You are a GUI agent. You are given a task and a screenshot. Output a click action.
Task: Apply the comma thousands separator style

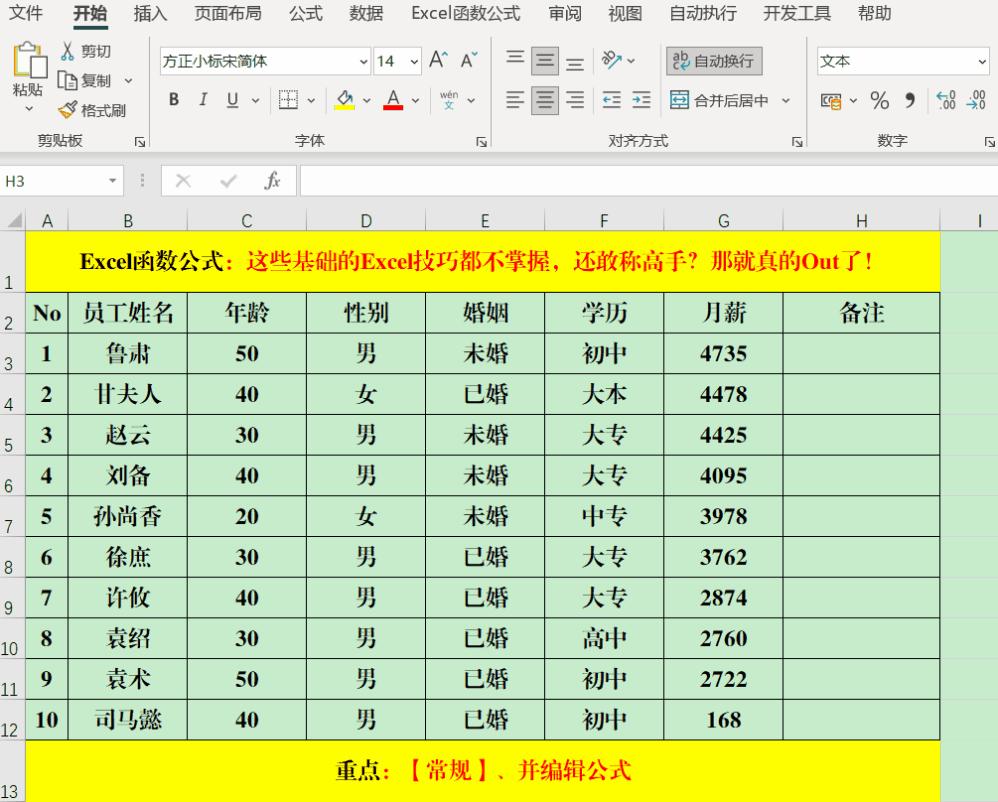coord(912,101)
